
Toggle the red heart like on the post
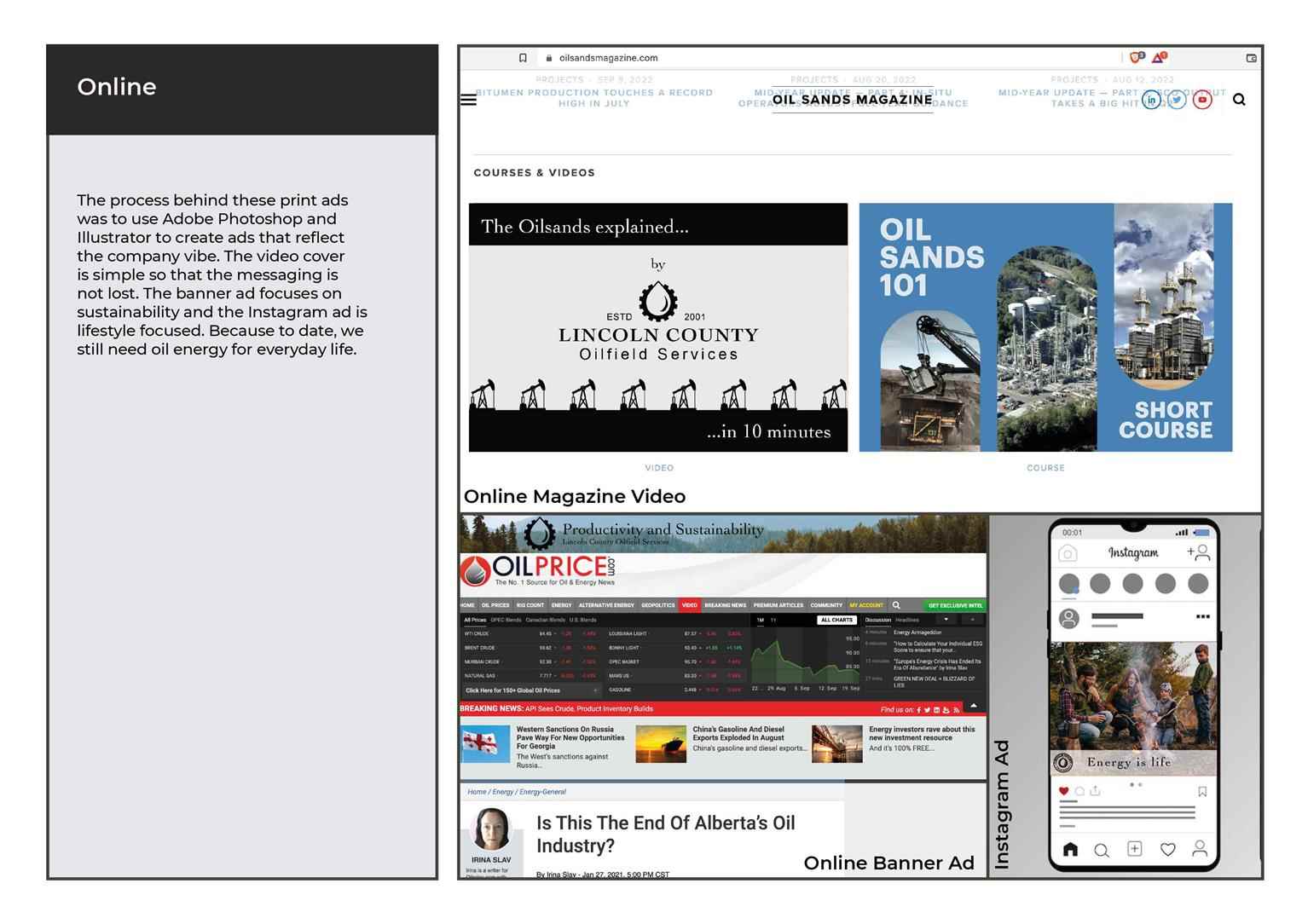pos(1063,791)
